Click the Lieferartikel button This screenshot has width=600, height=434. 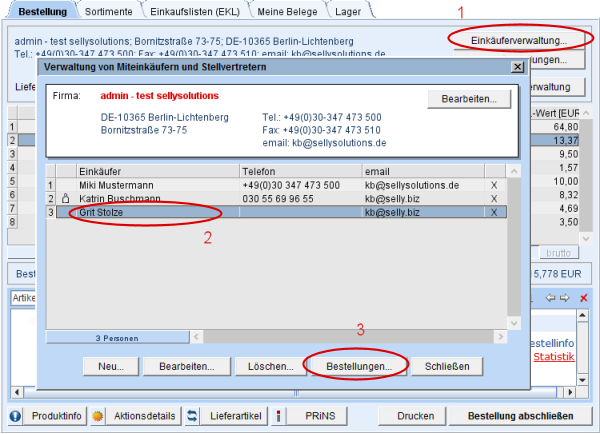[x=235, y=416]
